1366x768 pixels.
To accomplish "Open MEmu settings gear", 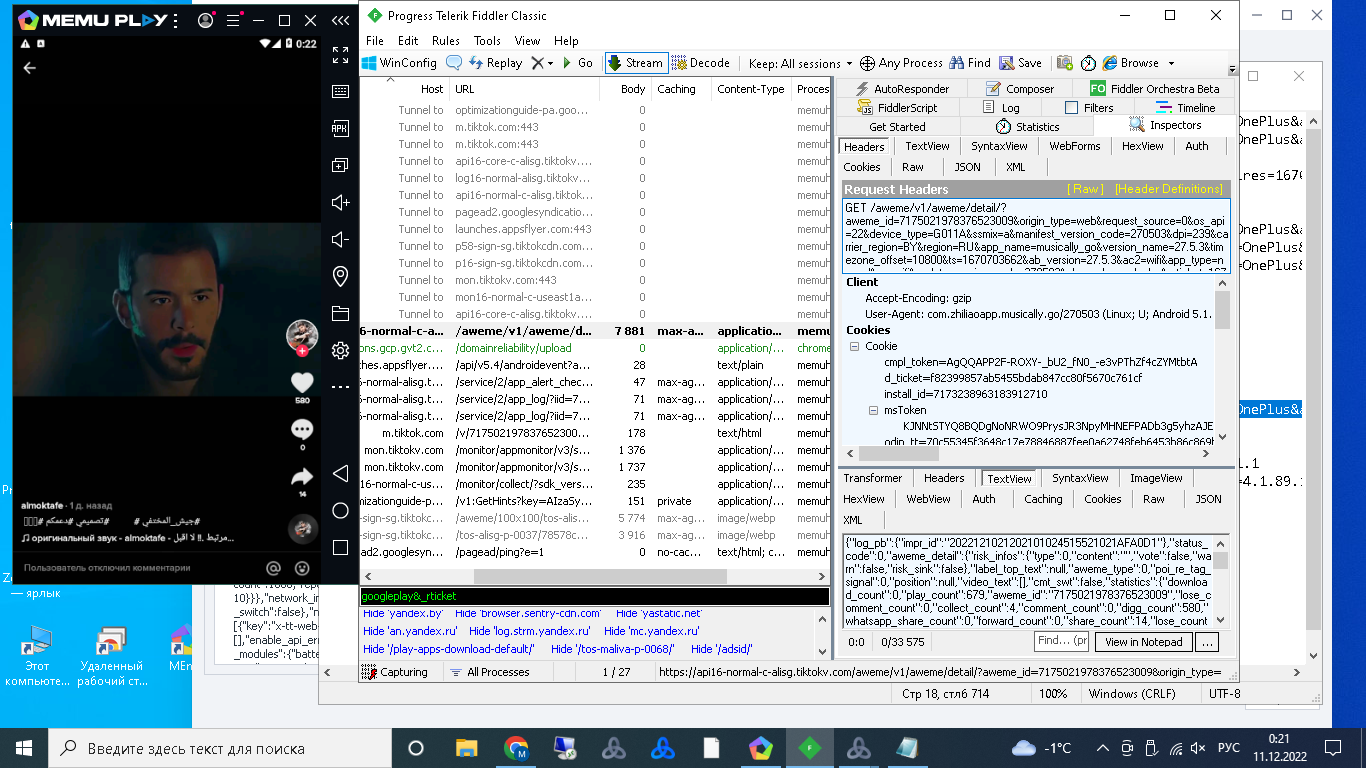I will pos(340,350).
